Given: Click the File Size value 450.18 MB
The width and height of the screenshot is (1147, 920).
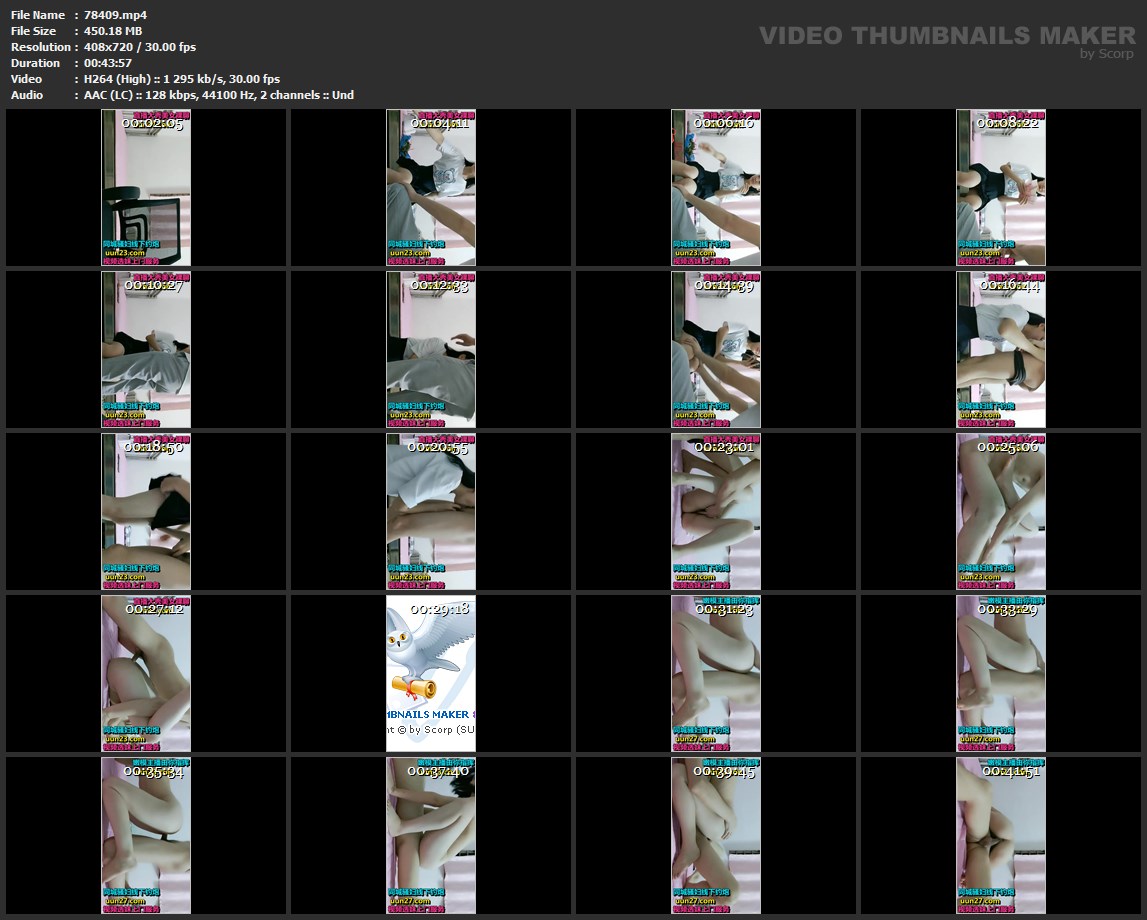Looking at the screenshot, I should (113, 31).
